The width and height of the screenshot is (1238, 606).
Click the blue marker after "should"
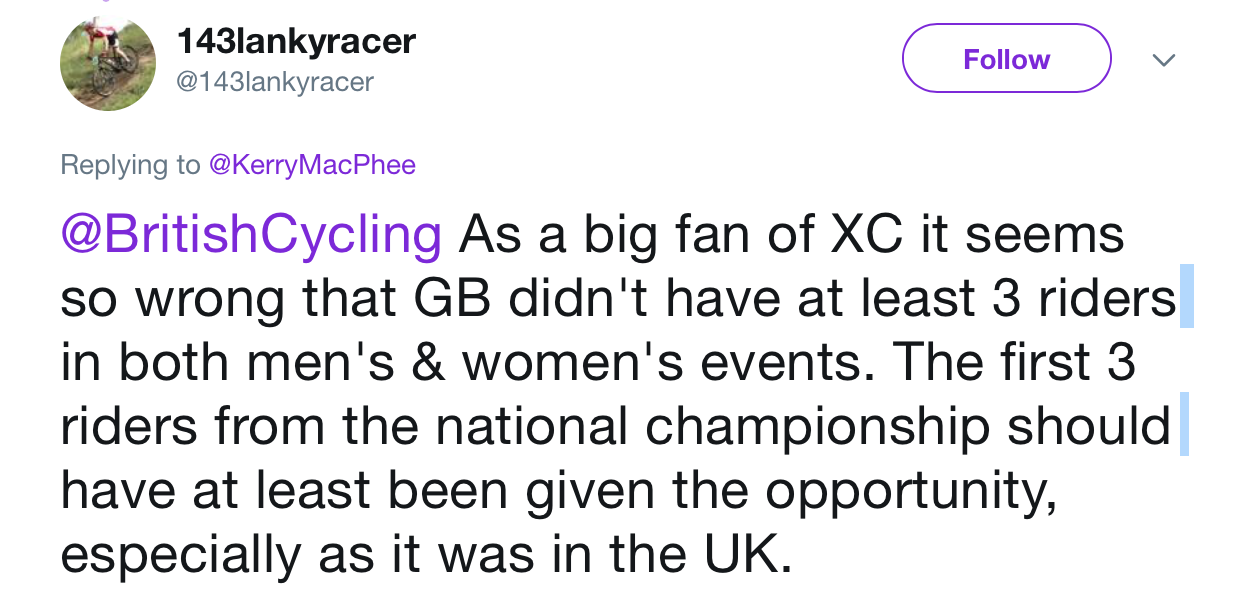click(1184, 426)
